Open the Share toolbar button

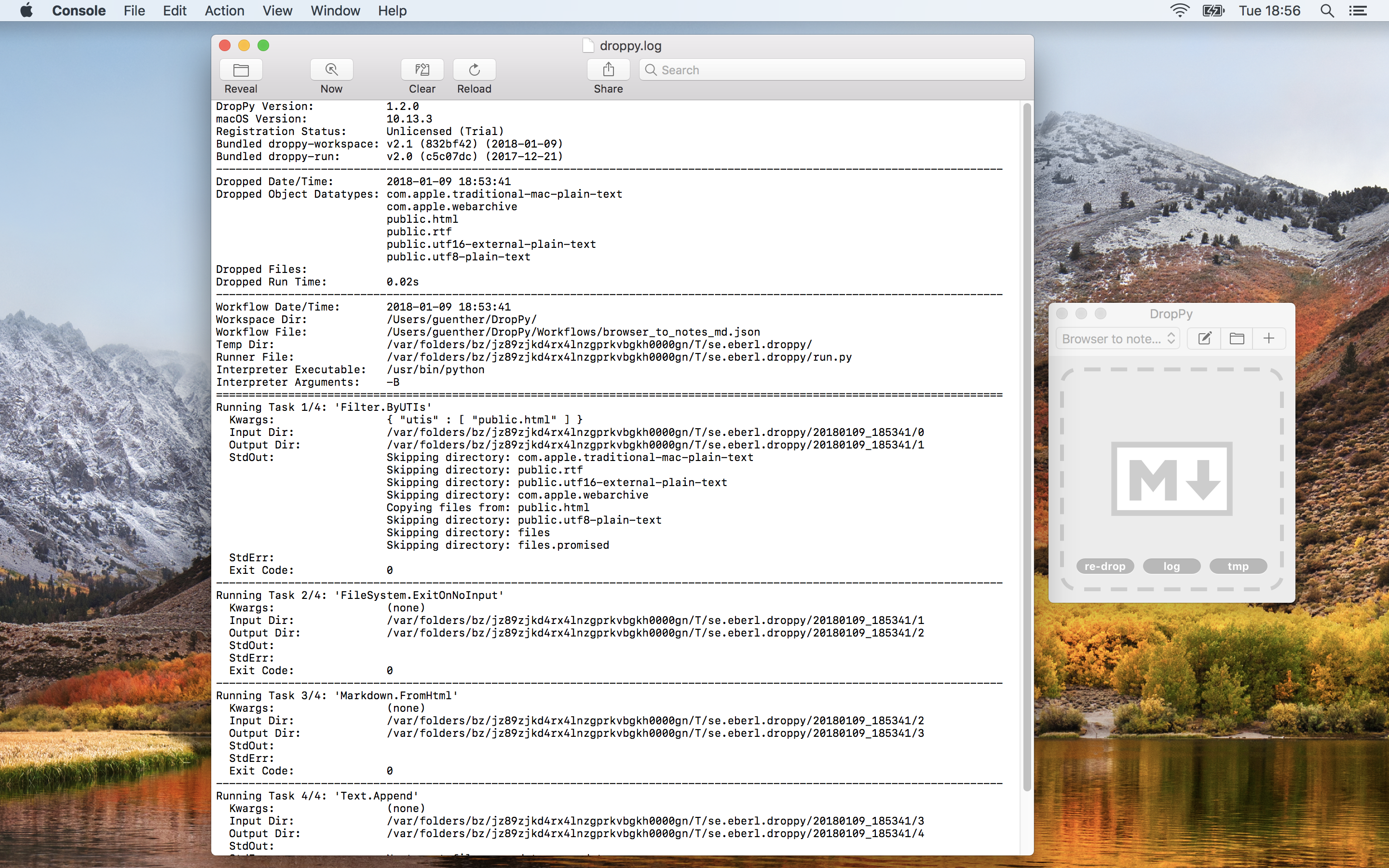pos(608,70)
